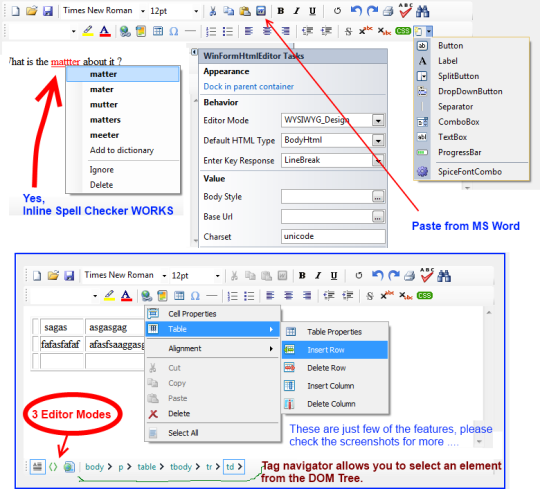Screen dimensions: 540x489
Task: Click the Base Url ellipsis button
Action: coord(378,217)
